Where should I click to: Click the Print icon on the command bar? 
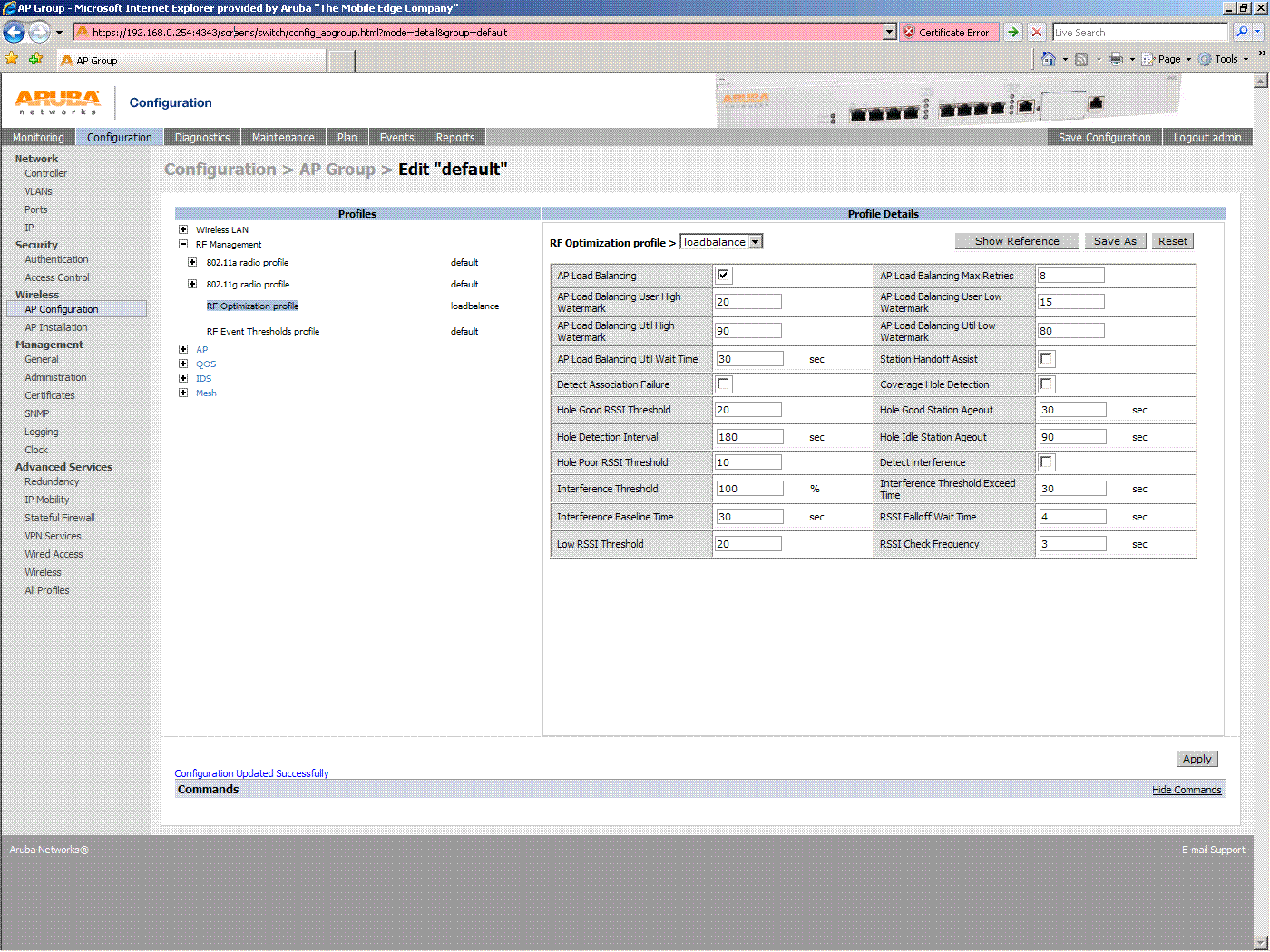pos(1114,59)
